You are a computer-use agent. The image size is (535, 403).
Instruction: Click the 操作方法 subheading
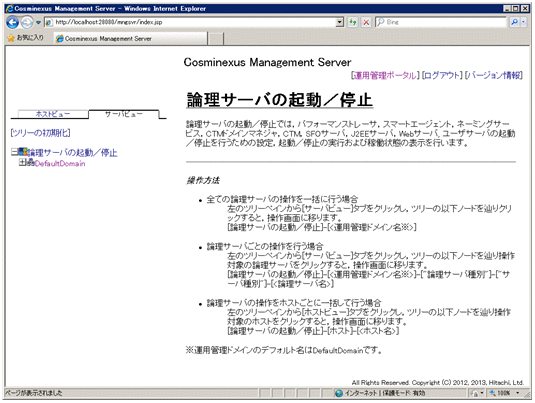click(x=203, y=180)
